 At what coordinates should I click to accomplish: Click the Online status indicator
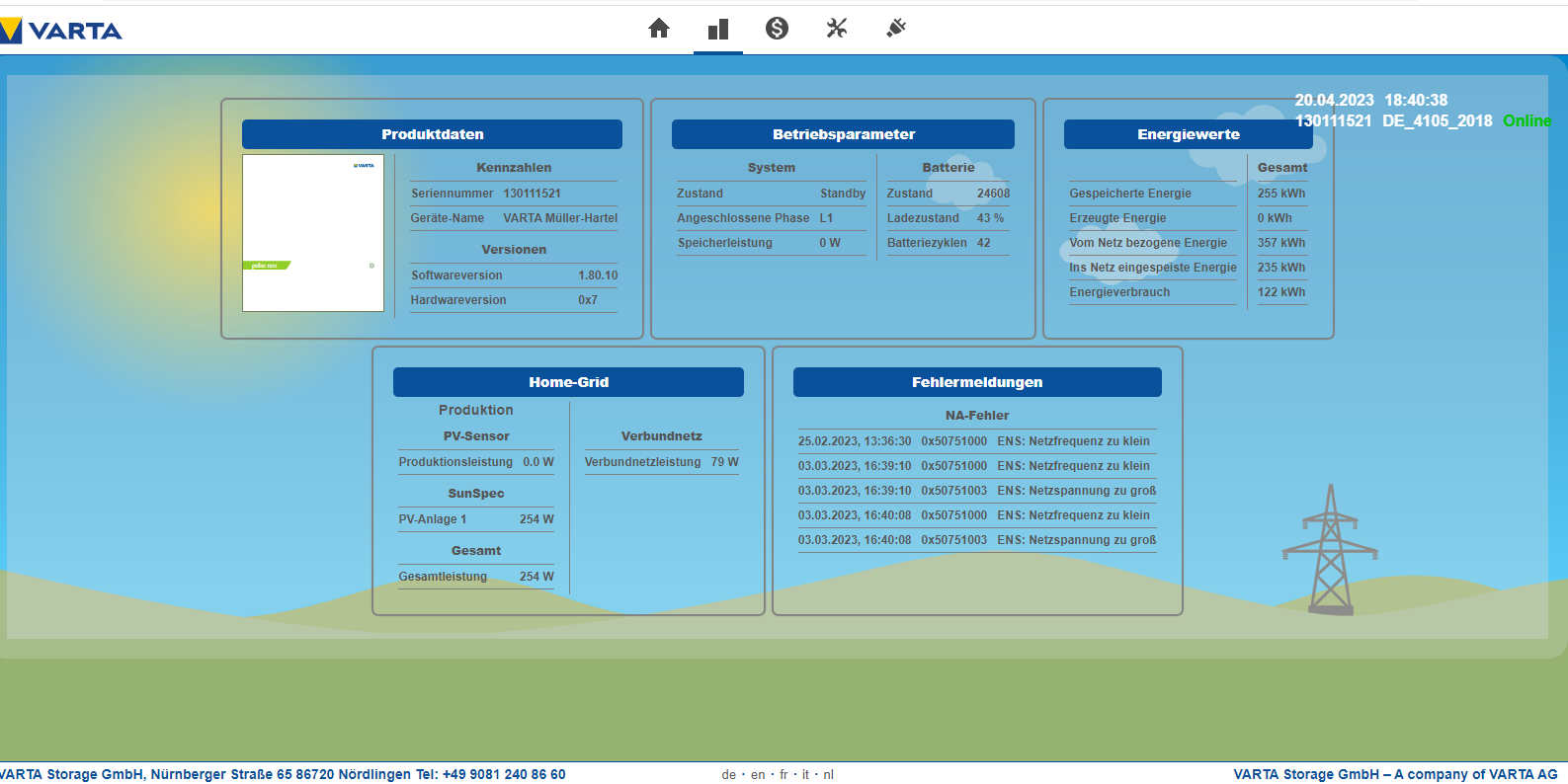coord(1527,120)
